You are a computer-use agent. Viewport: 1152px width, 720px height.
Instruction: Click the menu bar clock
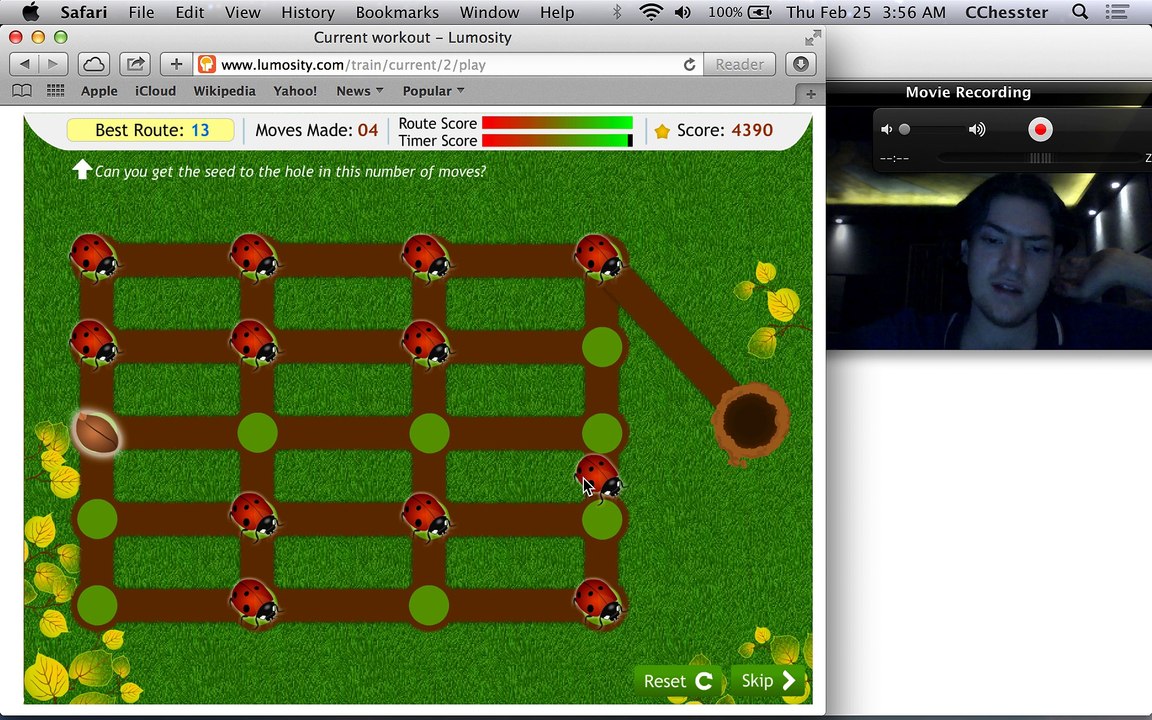click(868, 12)
